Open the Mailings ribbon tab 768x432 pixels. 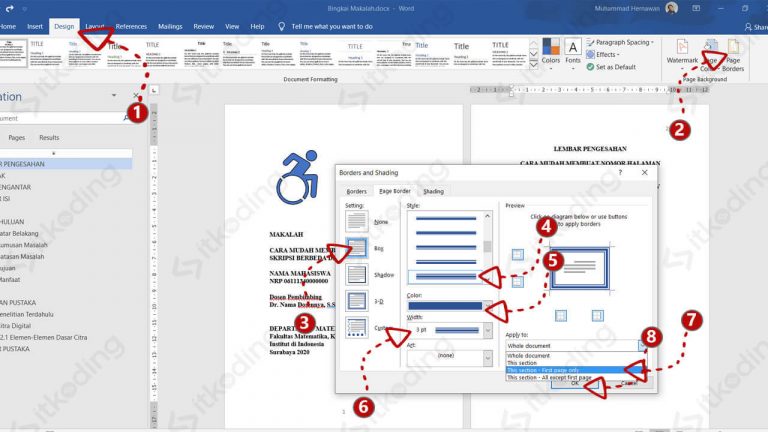[170, 26]
